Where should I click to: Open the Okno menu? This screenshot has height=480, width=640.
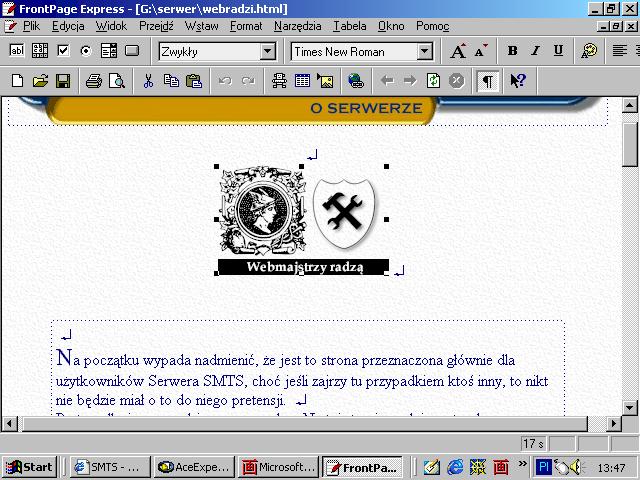(391, 27)
